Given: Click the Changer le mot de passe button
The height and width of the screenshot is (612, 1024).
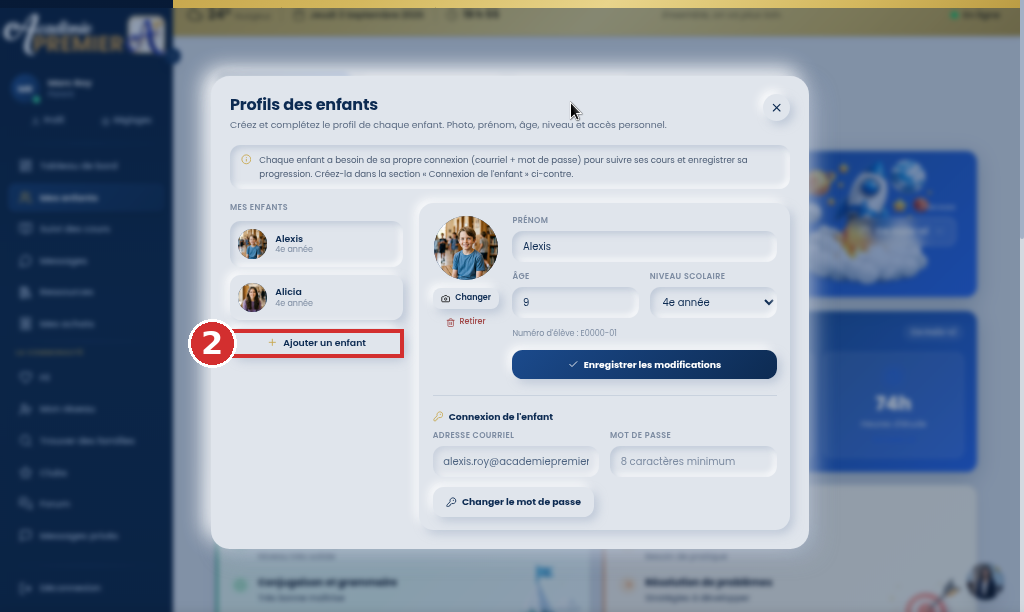Looking at the screenshot, I should click(513, 502).
